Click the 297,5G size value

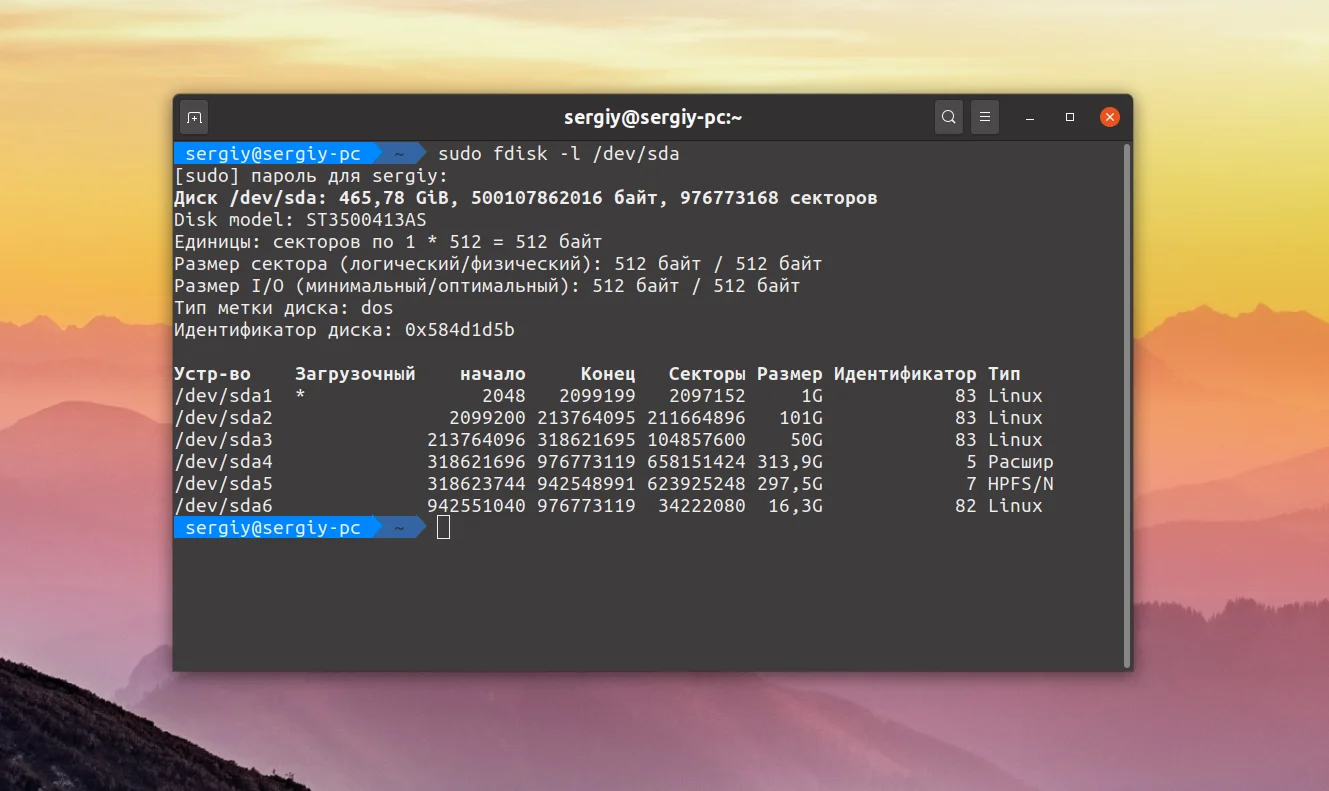pyautogui.click(x=790, y=484)
